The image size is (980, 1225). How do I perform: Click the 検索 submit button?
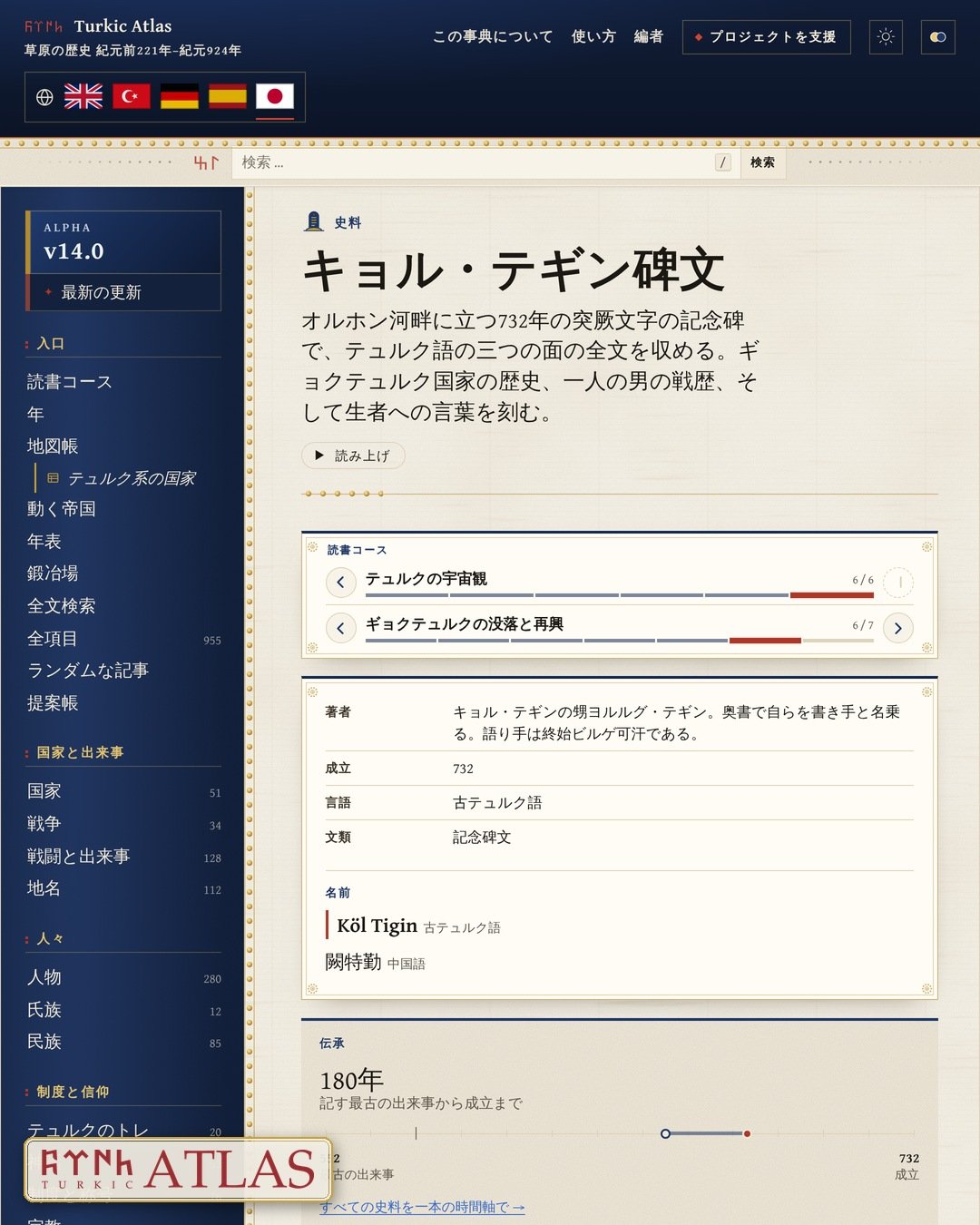(762, 162)
